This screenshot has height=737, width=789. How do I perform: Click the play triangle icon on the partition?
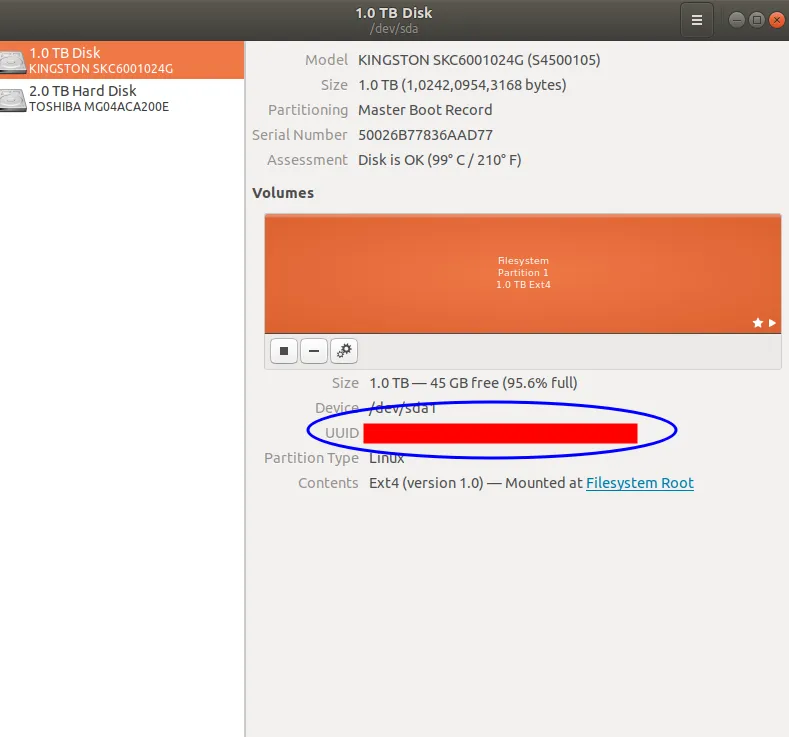pyautogui.click(x=772, y=323)
